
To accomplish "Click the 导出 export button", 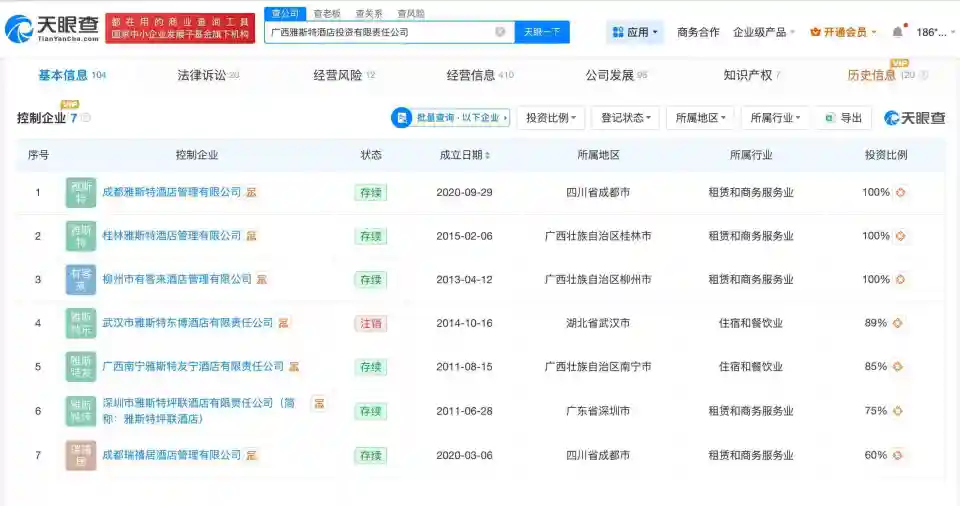I will pyautogui.click(x=844, y=118).
